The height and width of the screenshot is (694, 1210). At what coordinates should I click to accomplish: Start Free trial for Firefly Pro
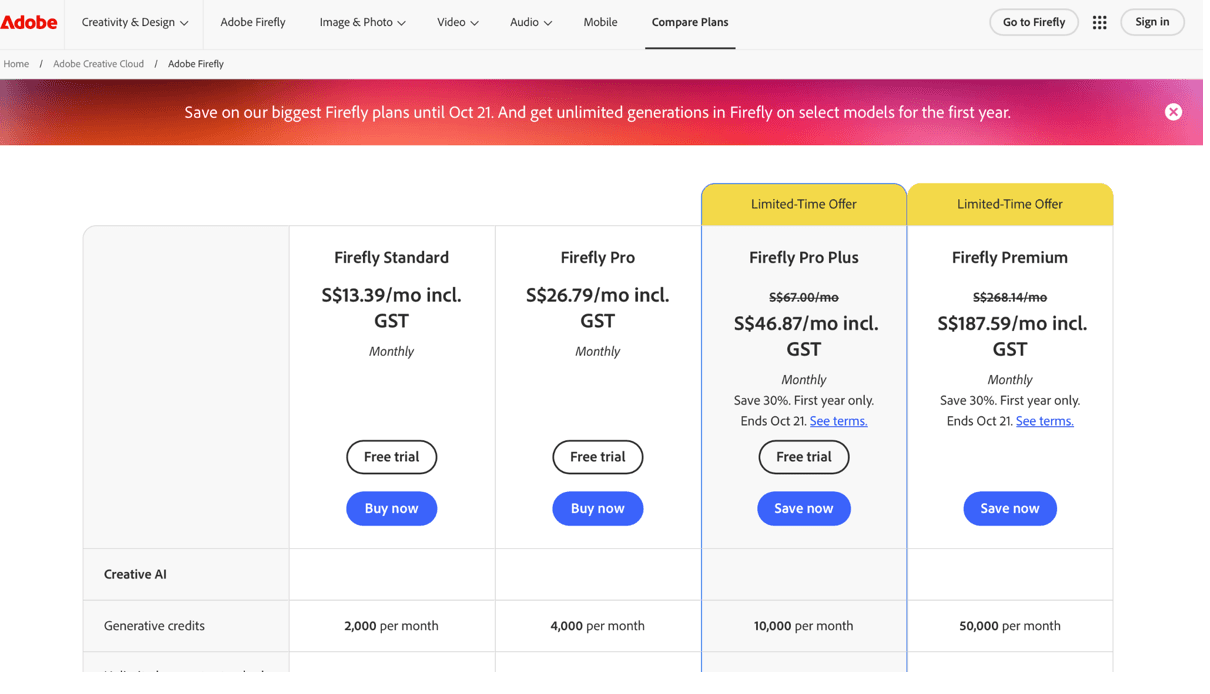(x=597, y=457)
